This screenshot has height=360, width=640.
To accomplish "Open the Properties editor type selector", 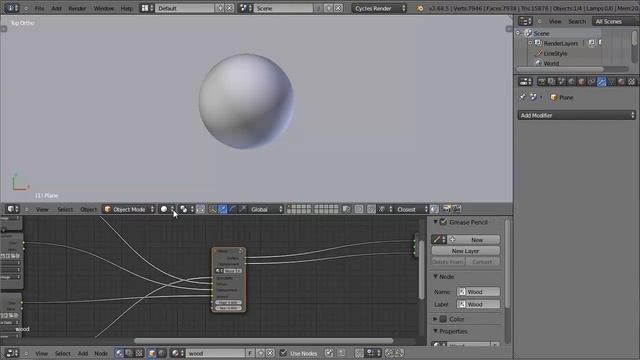I will coord(525,82).
